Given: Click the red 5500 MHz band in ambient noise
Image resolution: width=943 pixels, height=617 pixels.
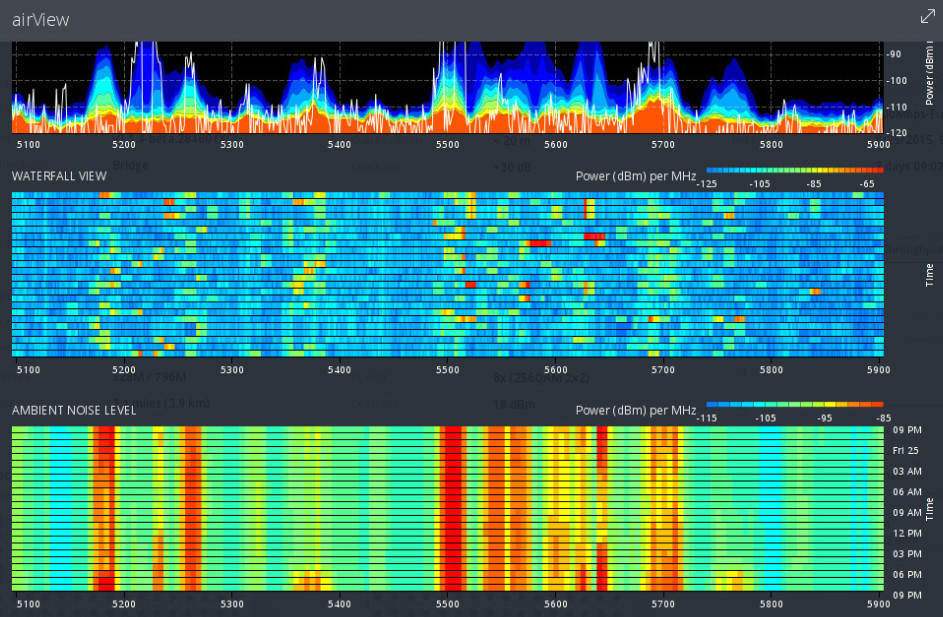Looking at the screenshot, I should (452, 505).
